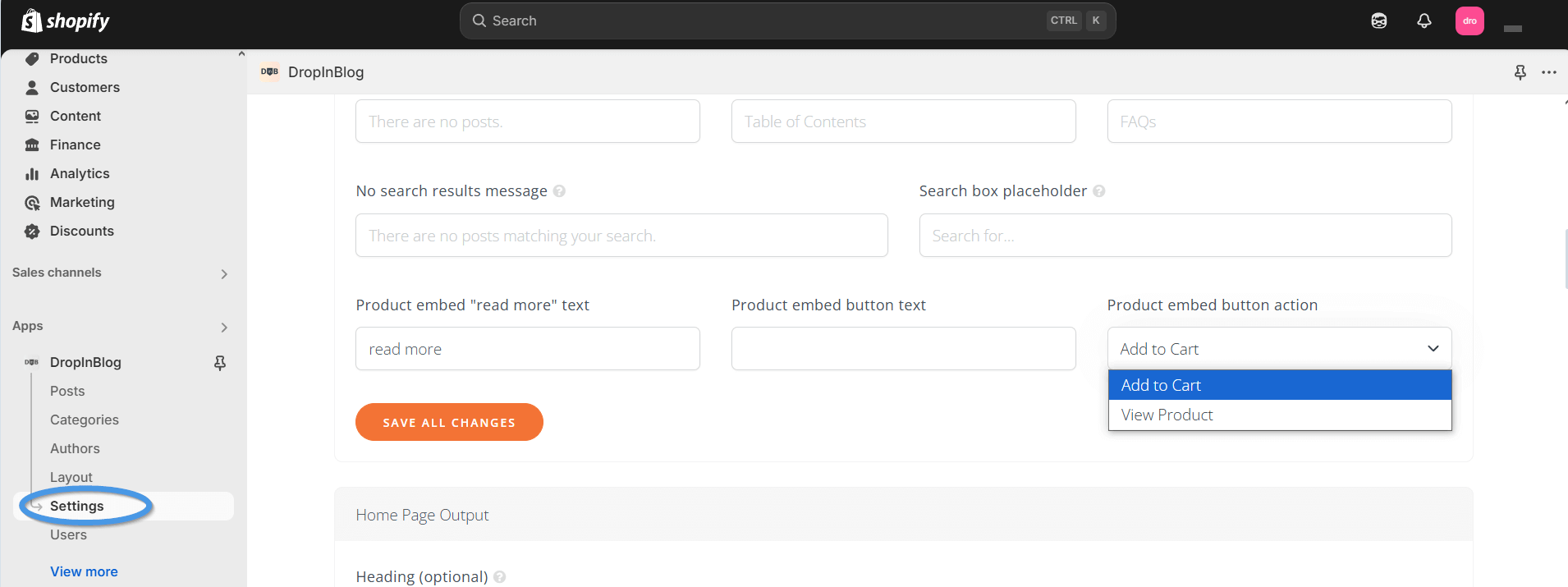Viewport: 1568px width, 587px height.
Task: Click the DropInBlog header logo icon
Action: point(269,71)
